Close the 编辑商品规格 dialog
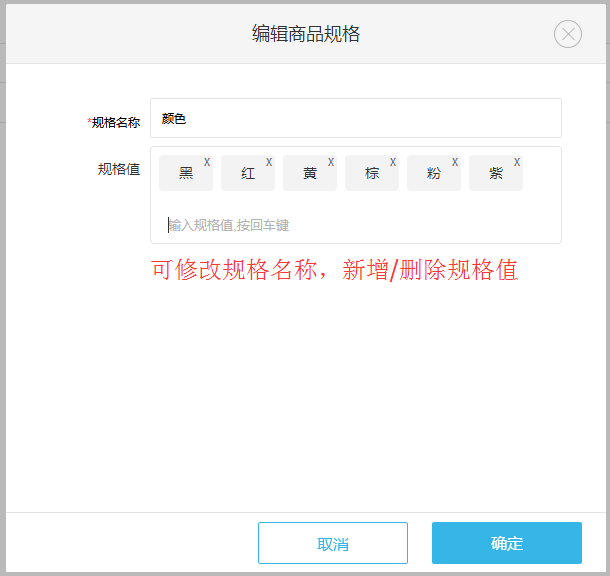Image resolution: width=610 pixels, height=576 pixels. coord(568,34)
